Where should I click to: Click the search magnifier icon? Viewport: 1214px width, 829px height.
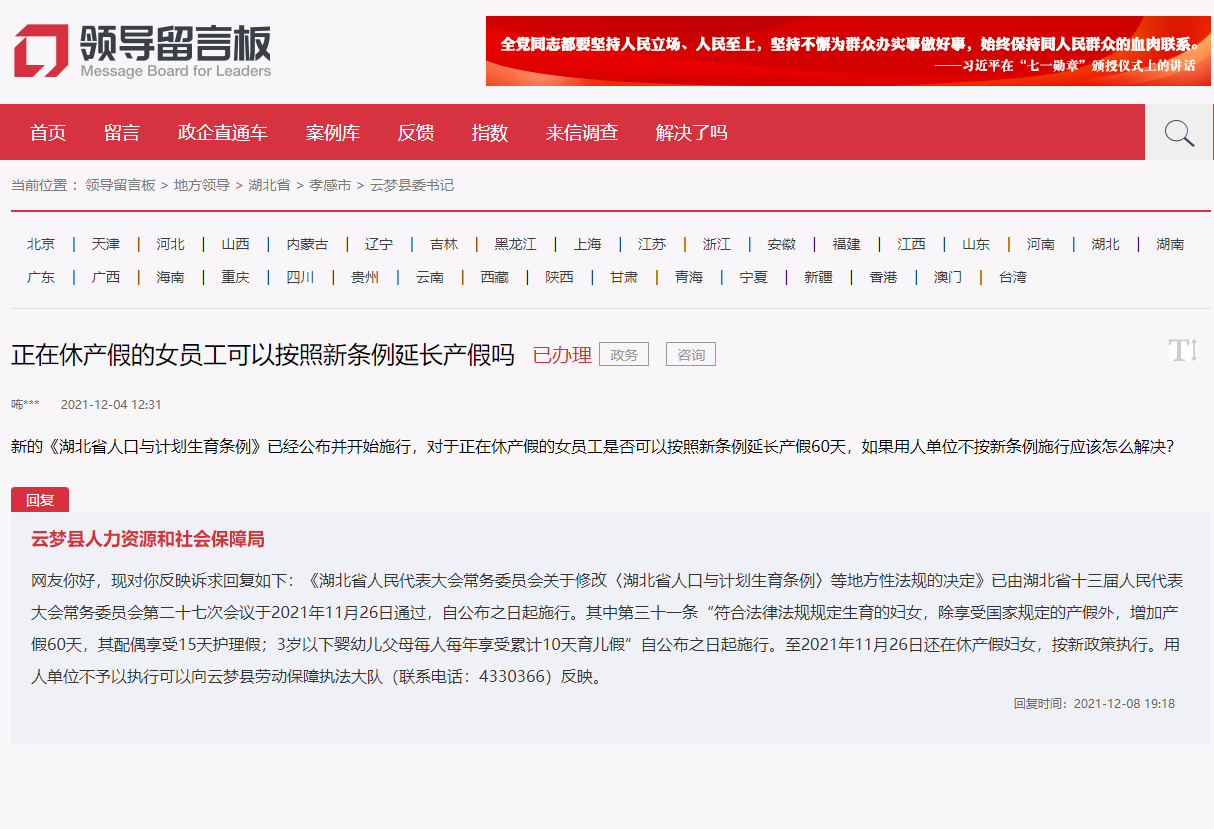point(1179,133)
